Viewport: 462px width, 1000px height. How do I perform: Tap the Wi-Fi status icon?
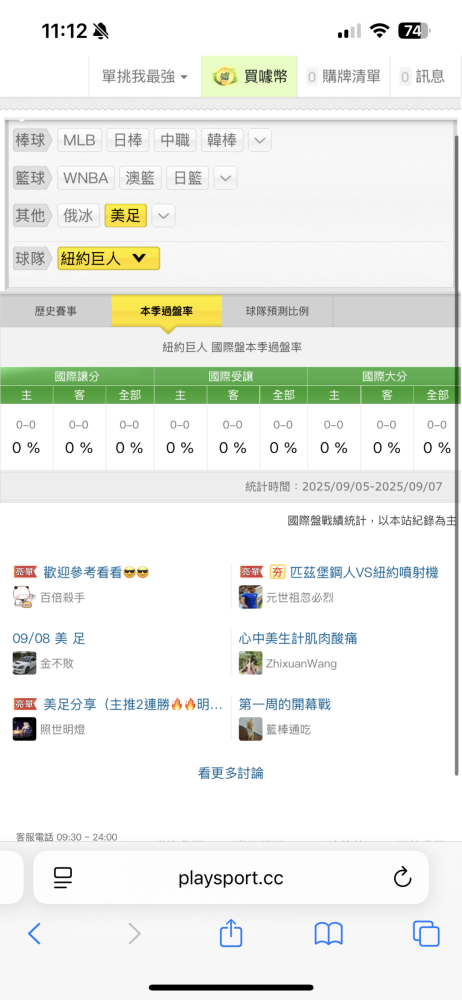(x=380, y=31)
